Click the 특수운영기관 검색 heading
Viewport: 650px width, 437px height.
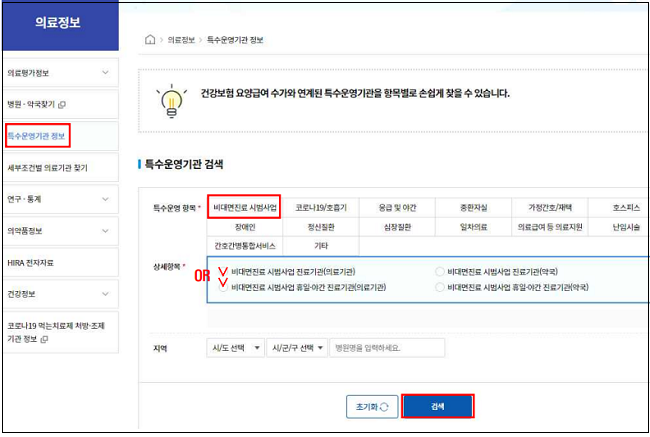184,164
